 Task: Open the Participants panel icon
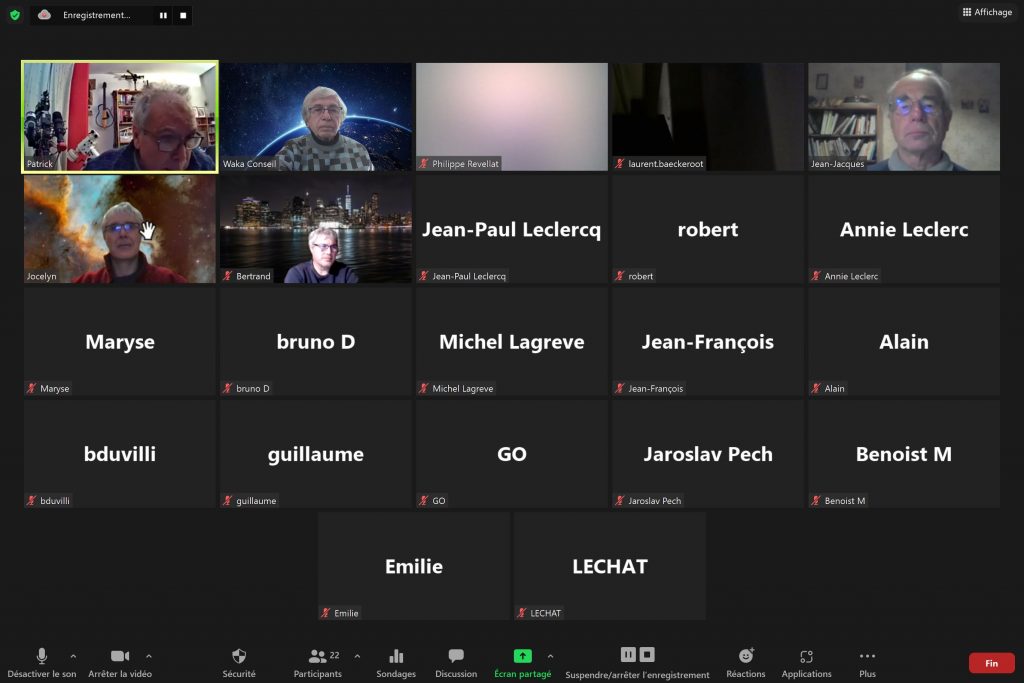[x=317, y=656]
